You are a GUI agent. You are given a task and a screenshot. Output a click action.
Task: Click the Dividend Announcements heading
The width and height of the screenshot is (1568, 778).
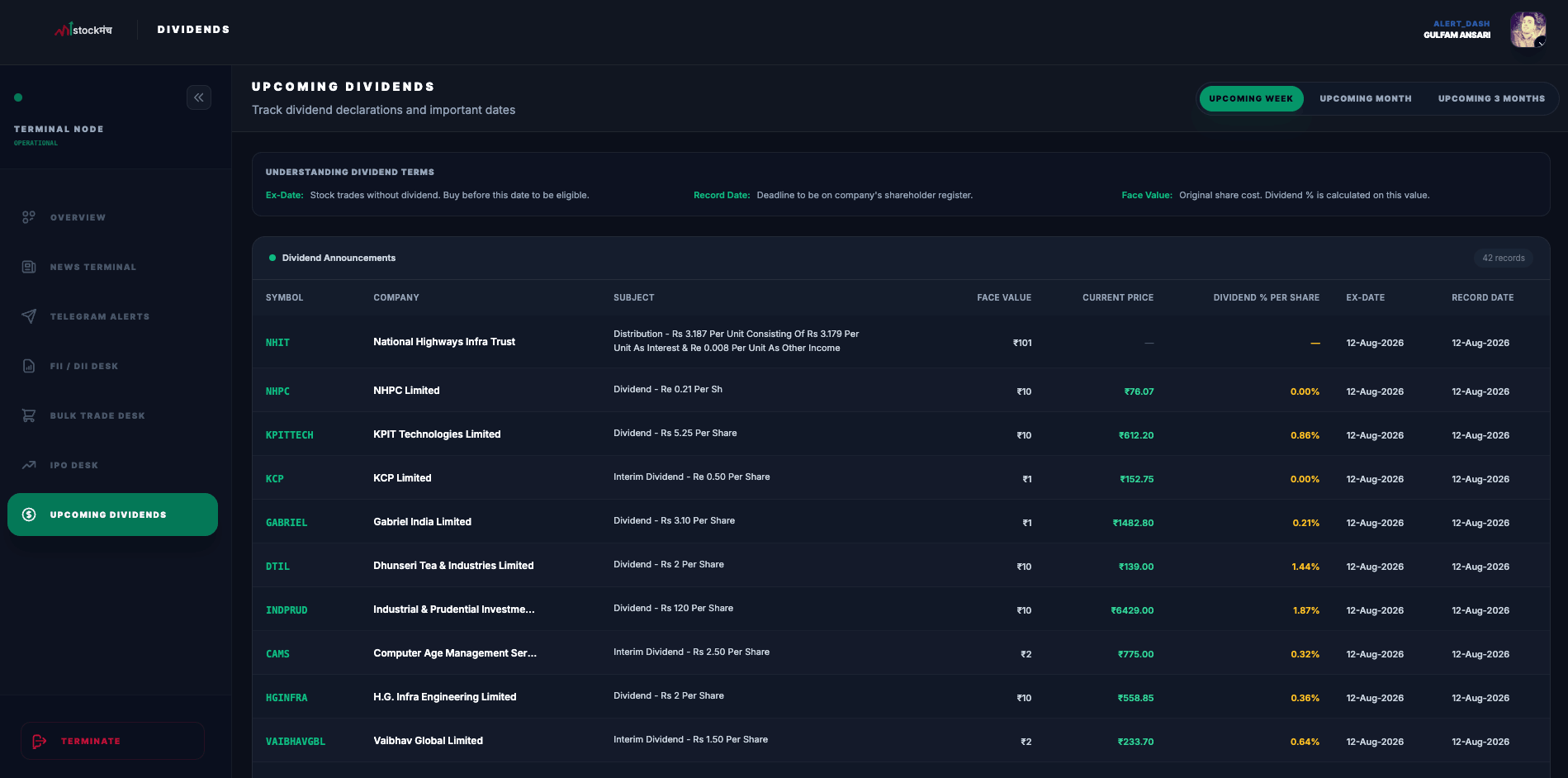point(339,258)
